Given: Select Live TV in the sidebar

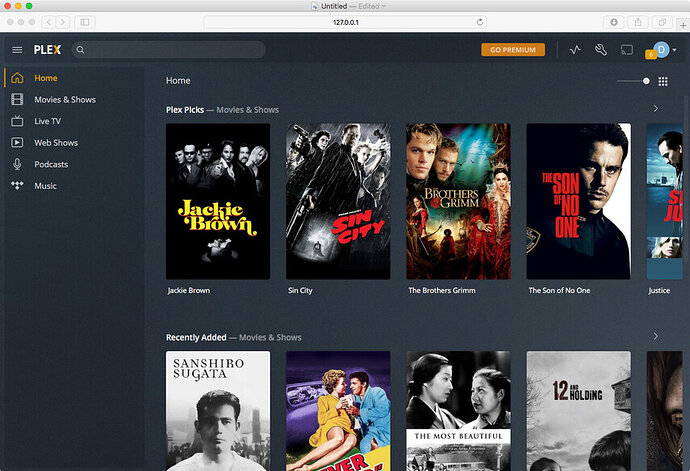Looking at the screenshot, I should point(48,121).
